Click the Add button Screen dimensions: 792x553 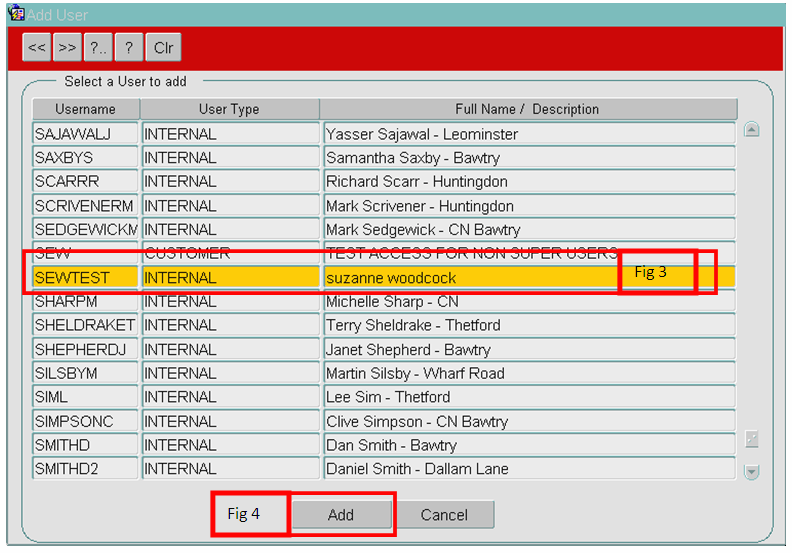[341, 515]
